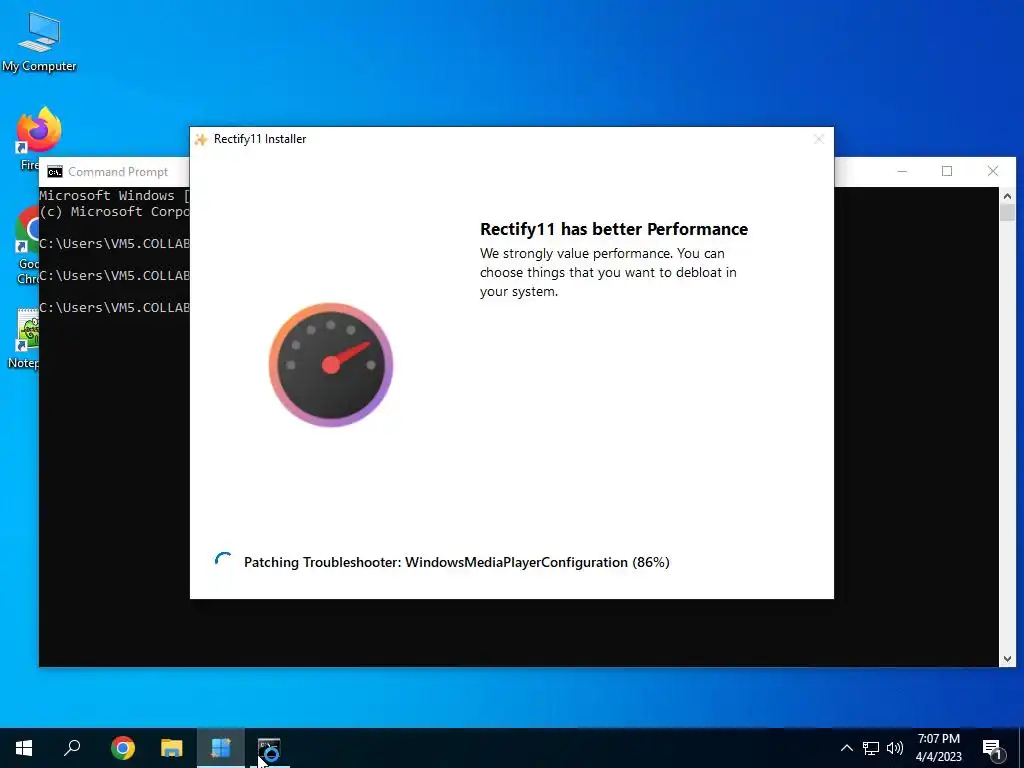This screenshot has height=768, width=1024.
Task: Open File Explorer from the taskbar
Action: pos(172,748)
